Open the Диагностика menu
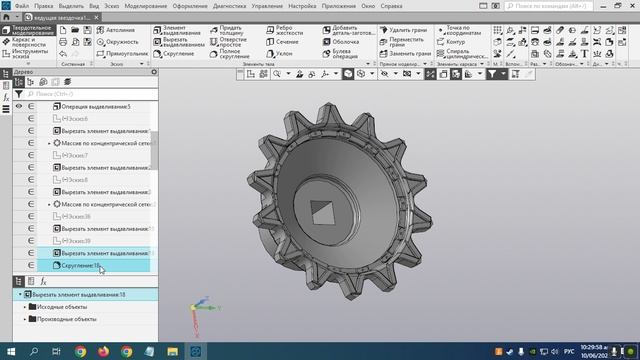Screen dimensions: 640x360 (229, 6)
